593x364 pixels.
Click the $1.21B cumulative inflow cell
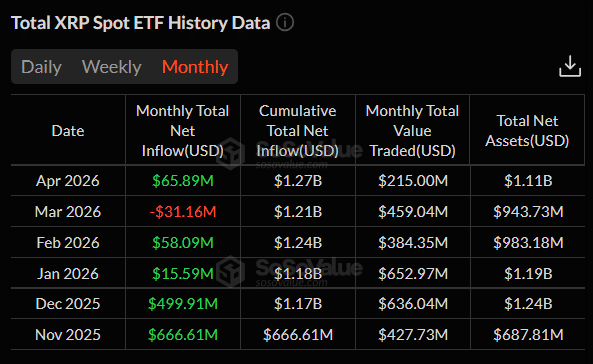pyautogui.click(x=298, y=212)
